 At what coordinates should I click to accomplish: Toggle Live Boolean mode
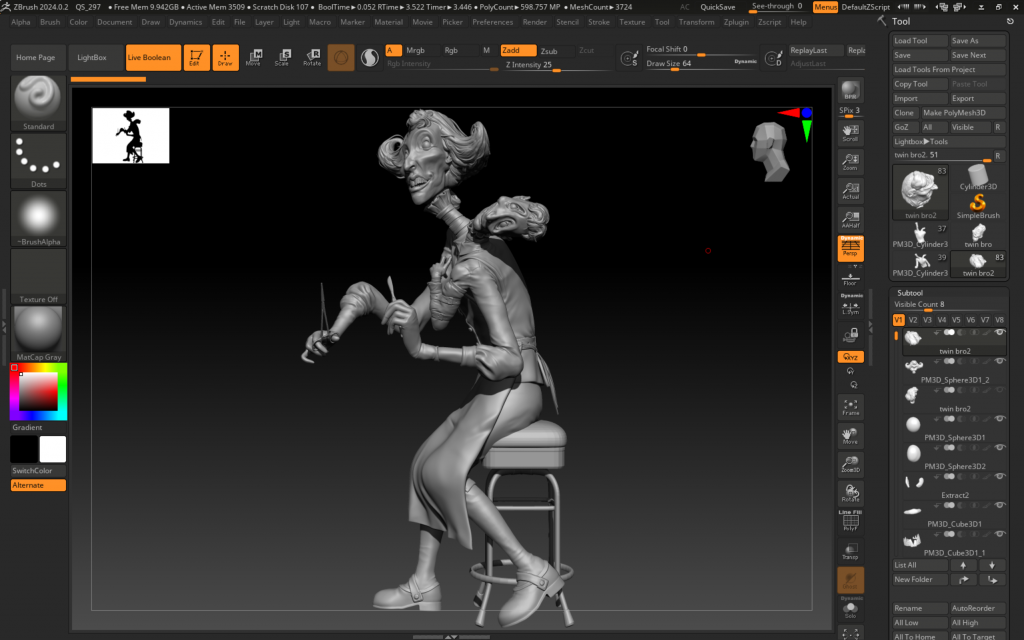point(153,57)
